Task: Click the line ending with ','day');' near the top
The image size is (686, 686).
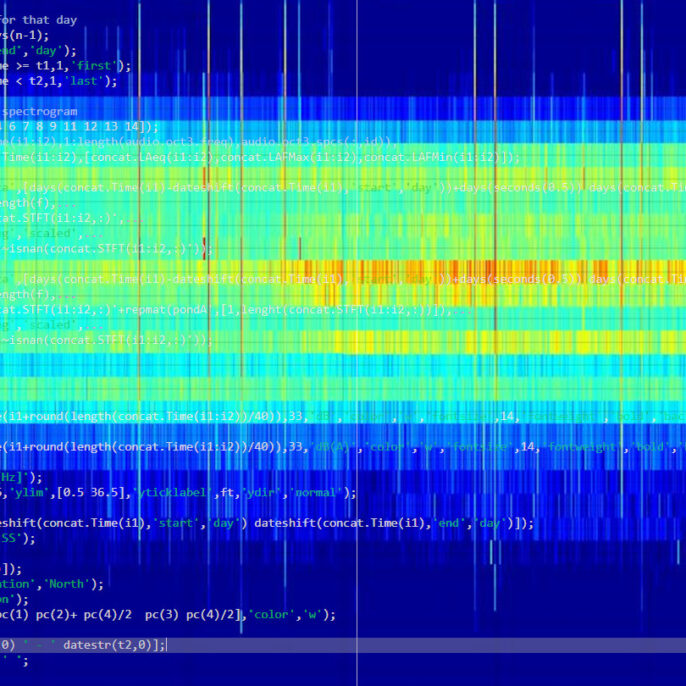Action: point(38,51)
